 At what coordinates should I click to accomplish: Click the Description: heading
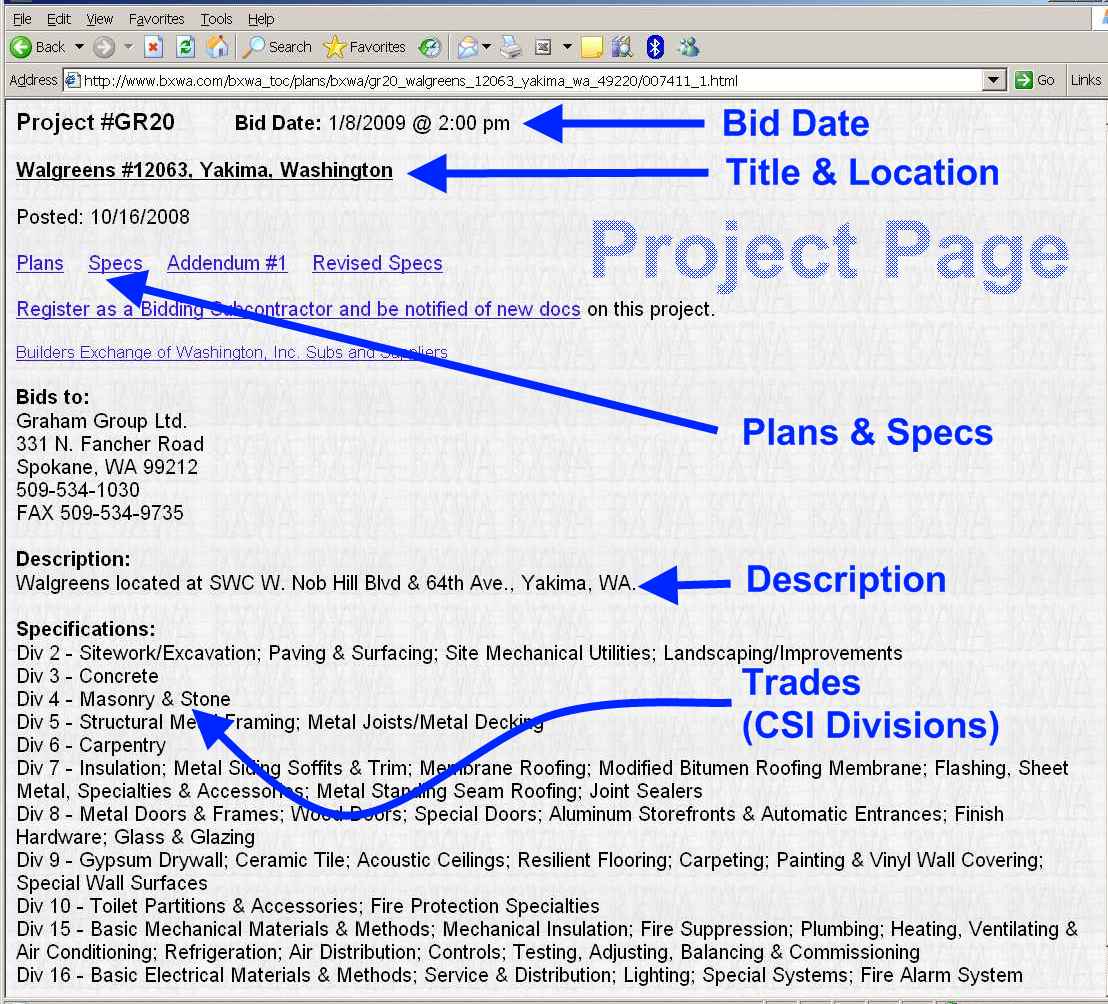click(x=73, y=560)
